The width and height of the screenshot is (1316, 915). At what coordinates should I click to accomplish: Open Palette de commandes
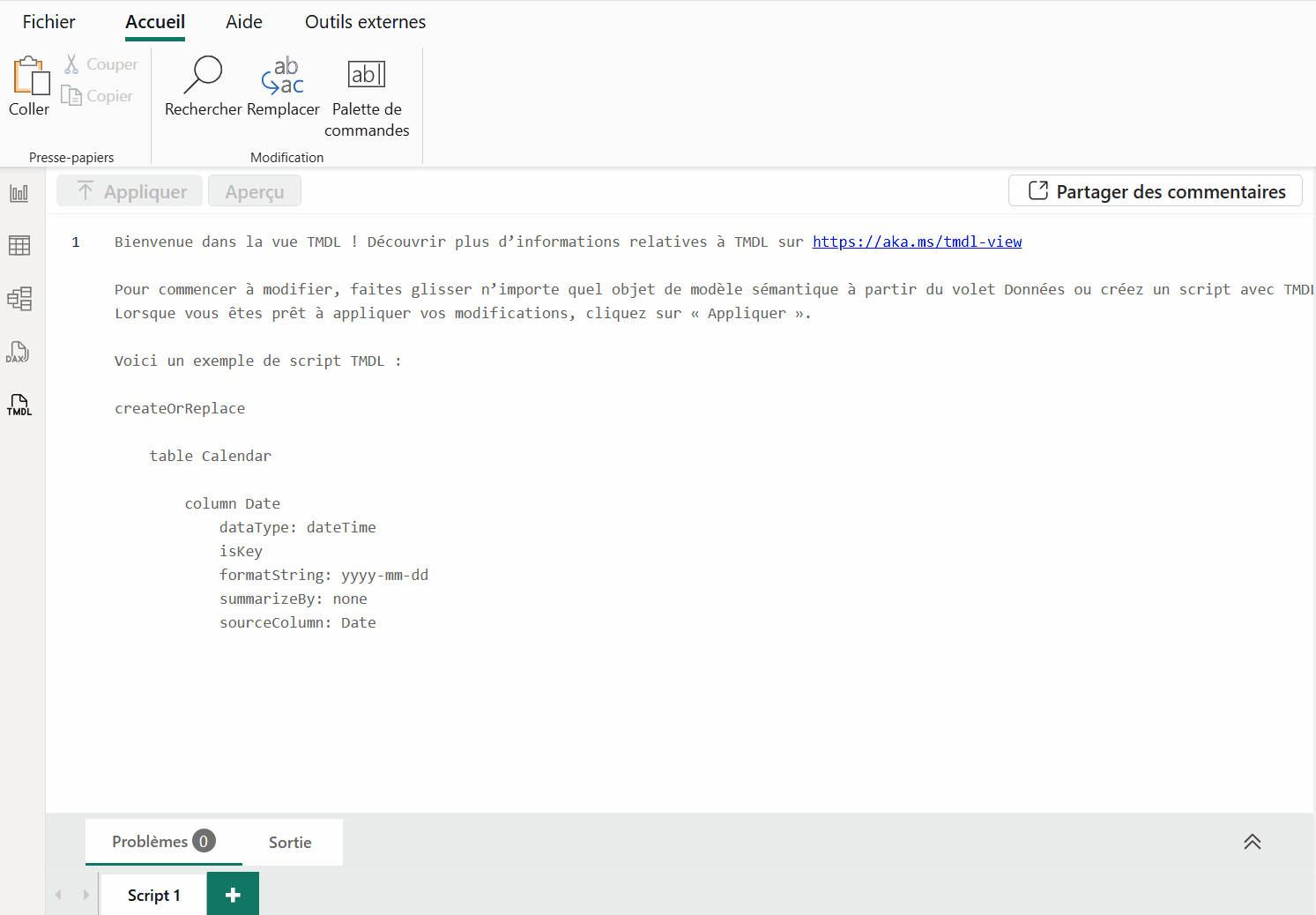367,97
